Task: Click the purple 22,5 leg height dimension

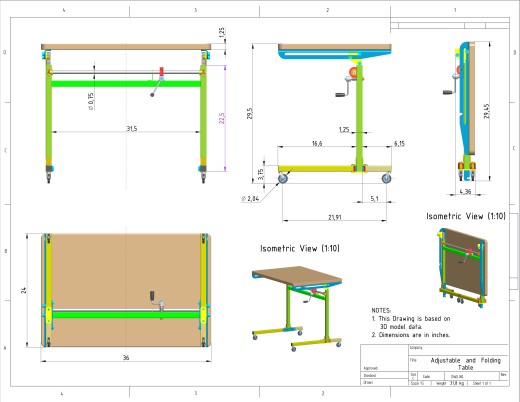Action: [222, 118]
